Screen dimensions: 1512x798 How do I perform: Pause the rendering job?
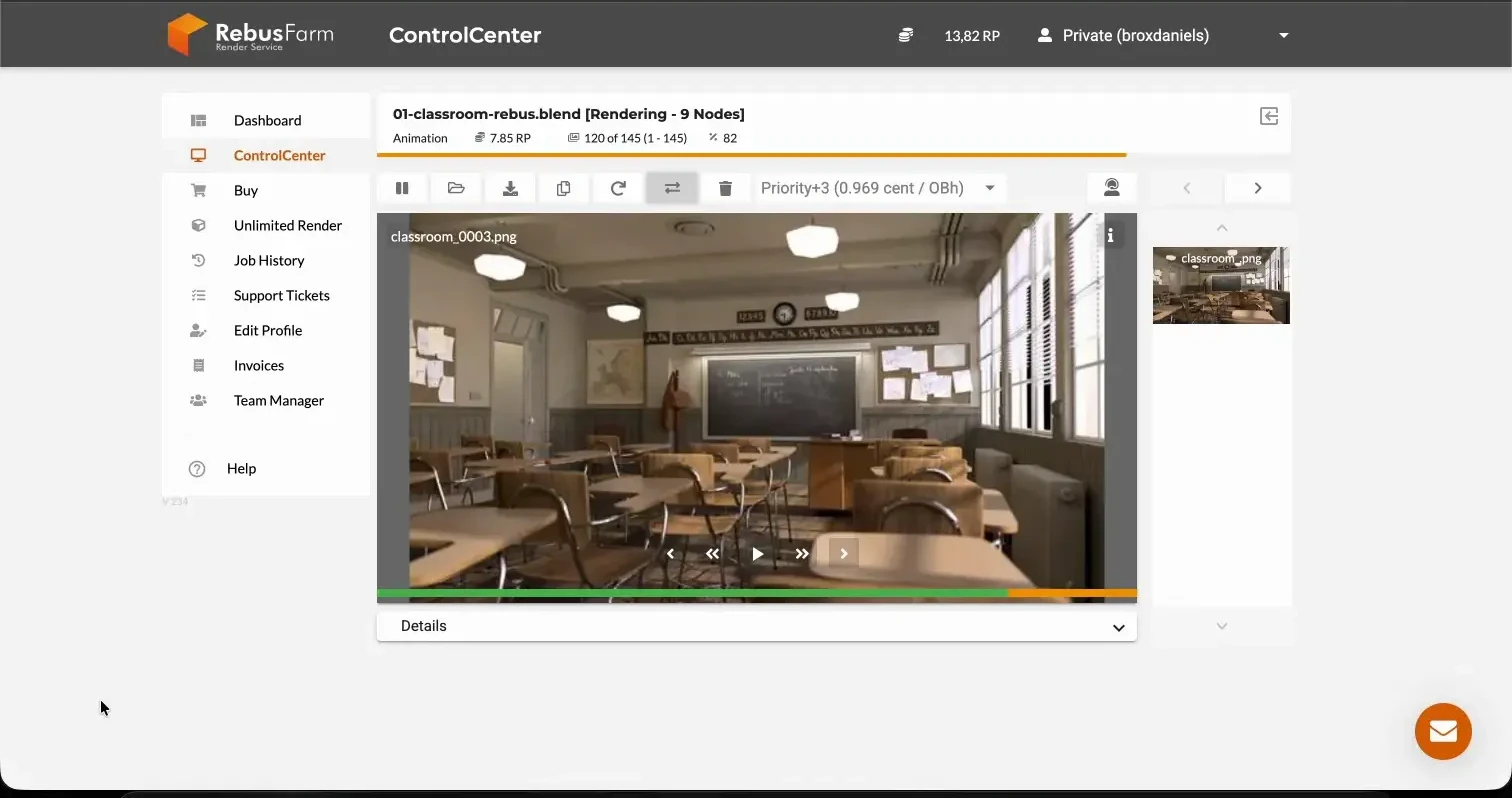point(402,188)
